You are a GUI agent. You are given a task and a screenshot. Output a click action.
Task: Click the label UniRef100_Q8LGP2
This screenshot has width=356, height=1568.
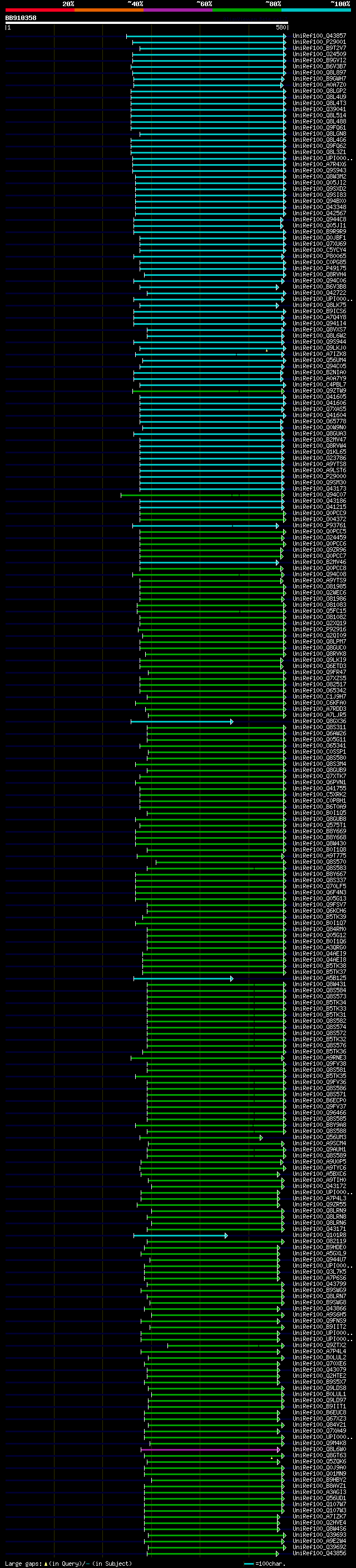click(x=319, y=91)
